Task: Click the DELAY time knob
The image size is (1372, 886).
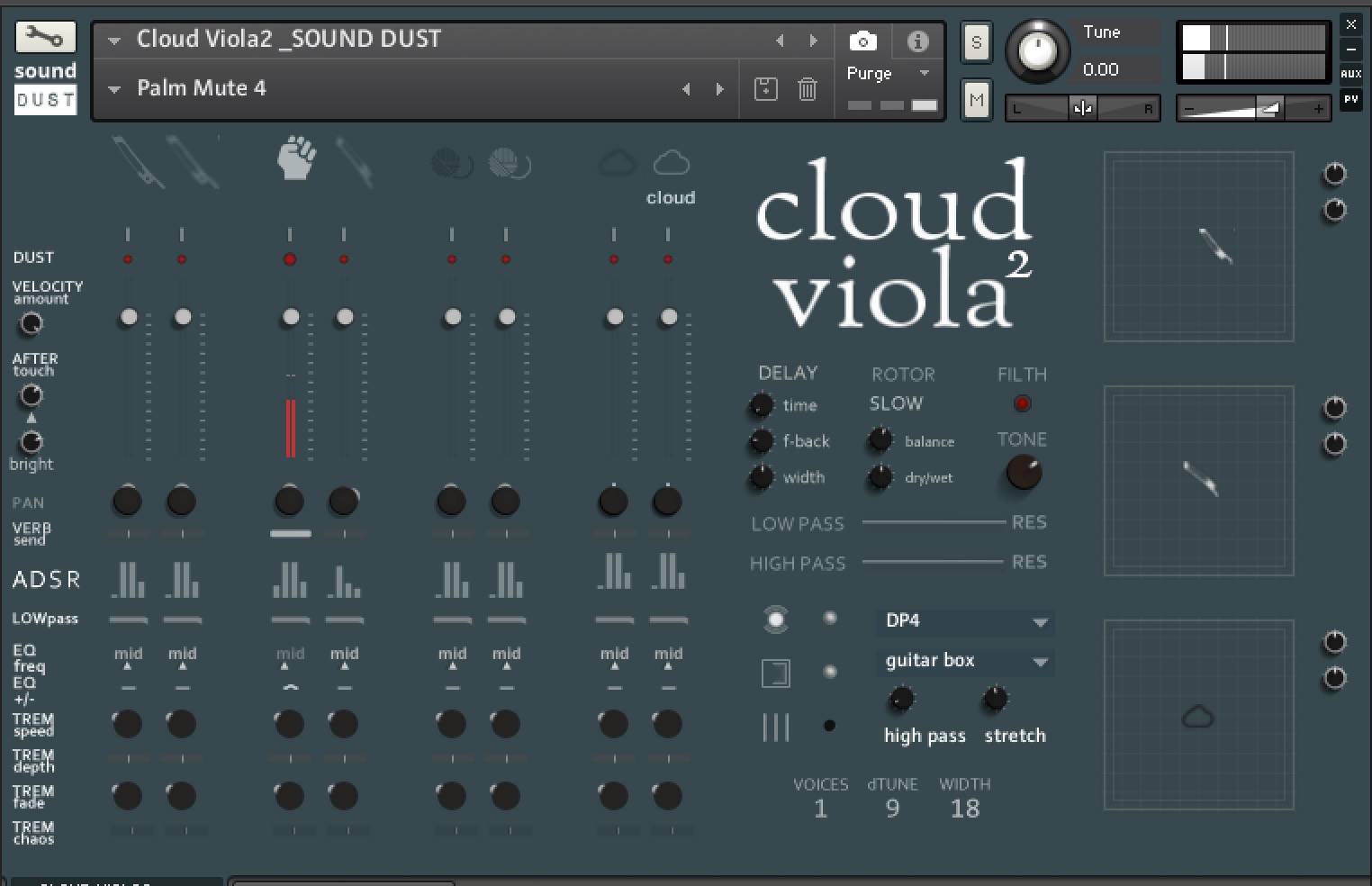Action: pos(761,405)
